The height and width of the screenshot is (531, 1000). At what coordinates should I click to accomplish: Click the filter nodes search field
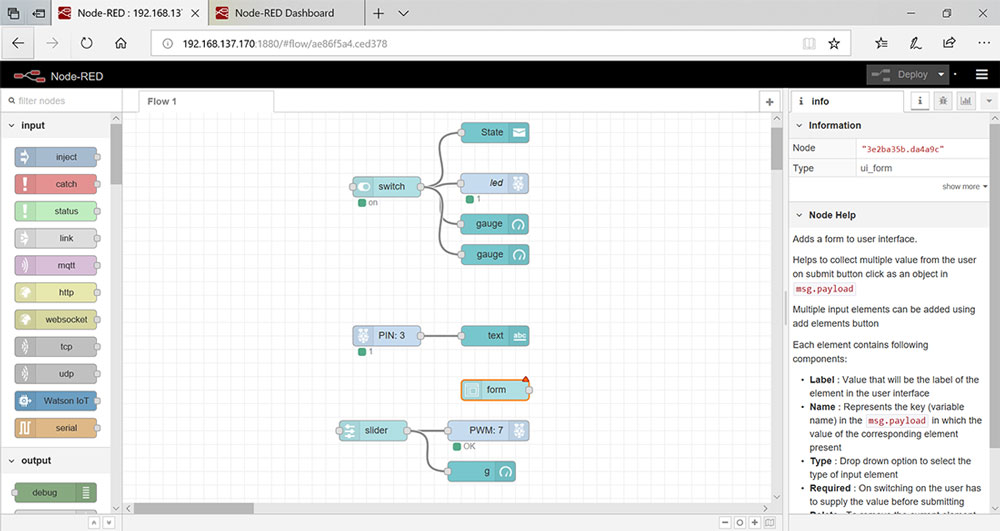click(x=60, y=101)
